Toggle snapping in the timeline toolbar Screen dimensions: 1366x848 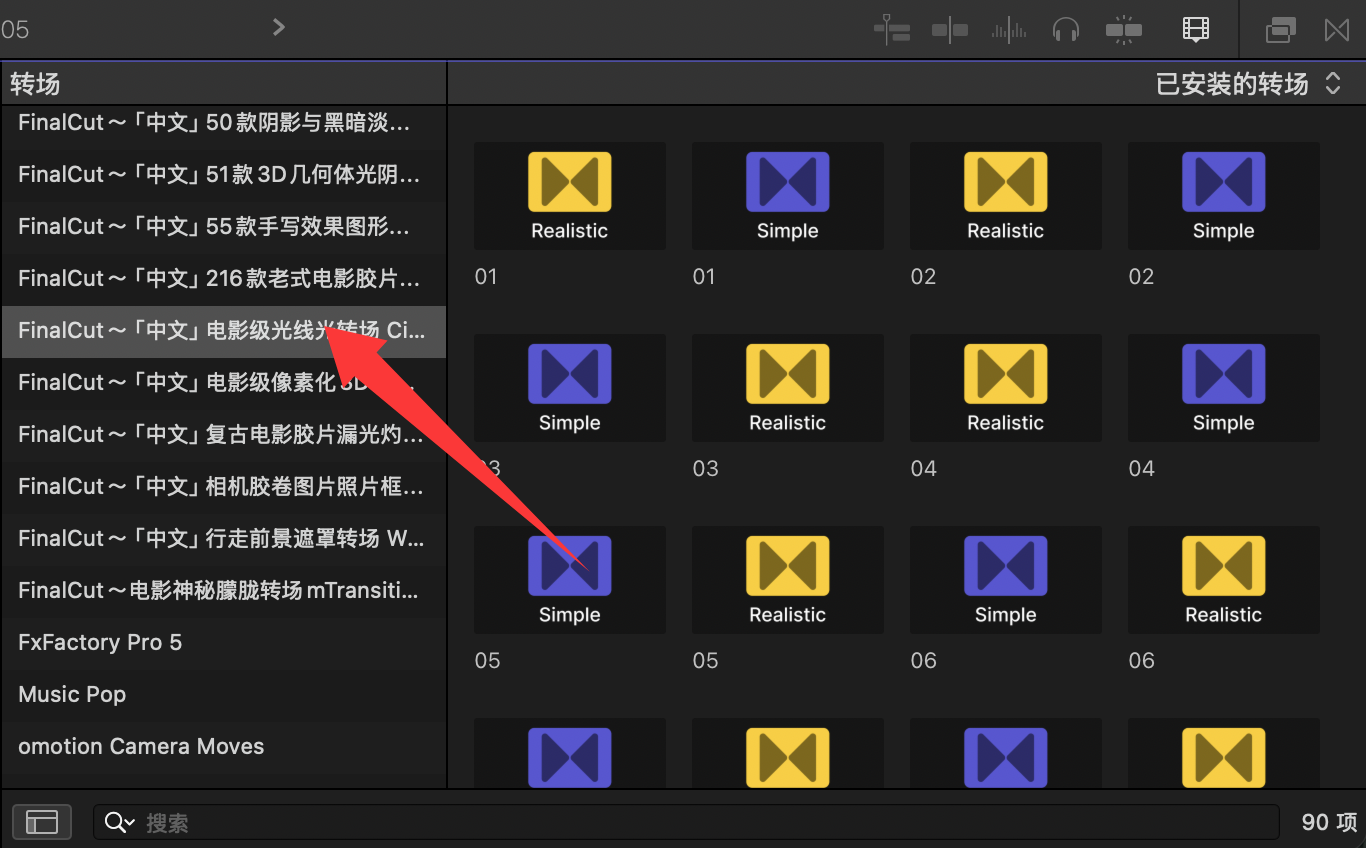coord(1124,30)
